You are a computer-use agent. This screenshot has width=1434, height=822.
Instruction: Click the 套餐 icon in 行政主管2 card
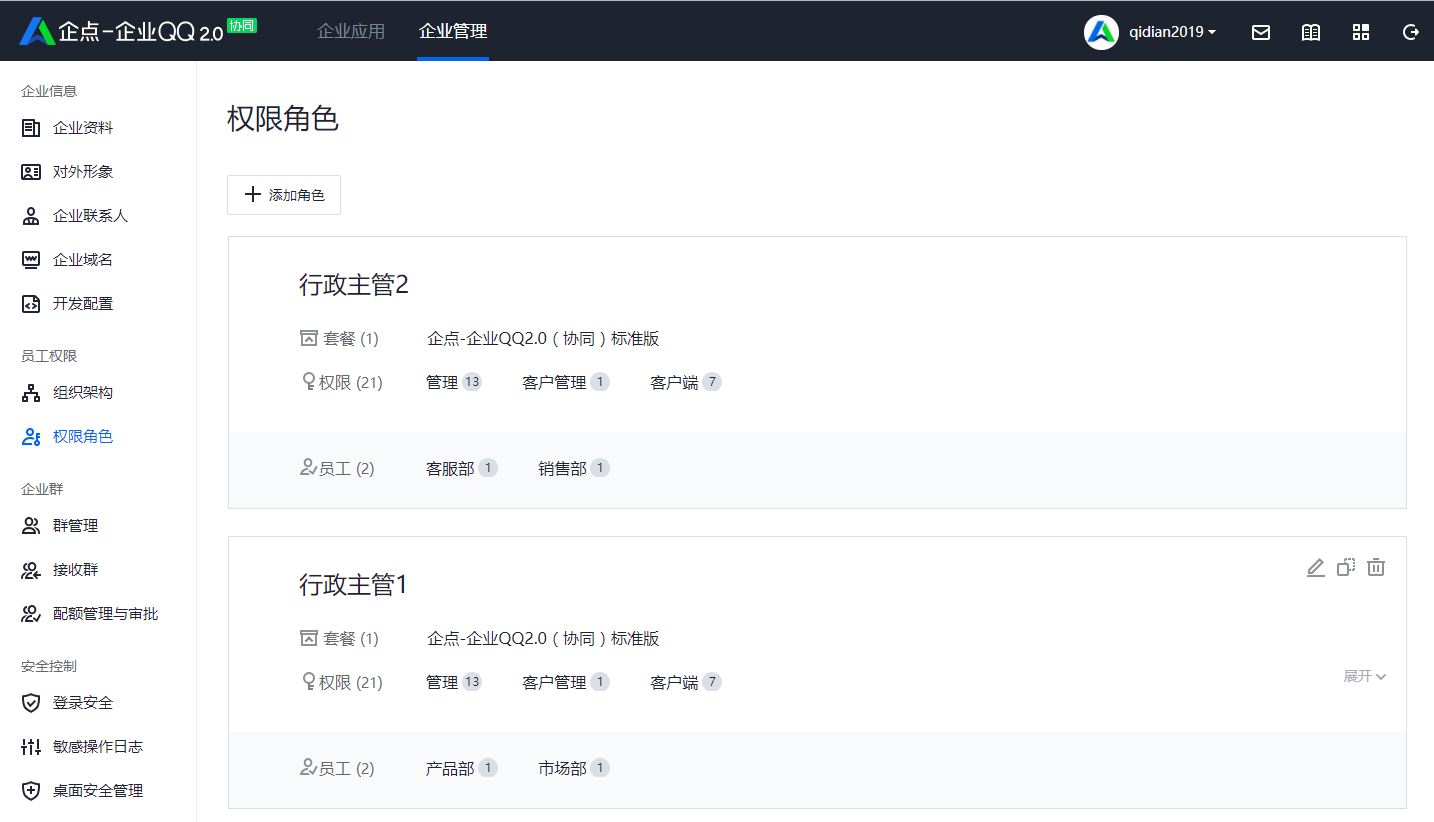[x=309, y=339]
